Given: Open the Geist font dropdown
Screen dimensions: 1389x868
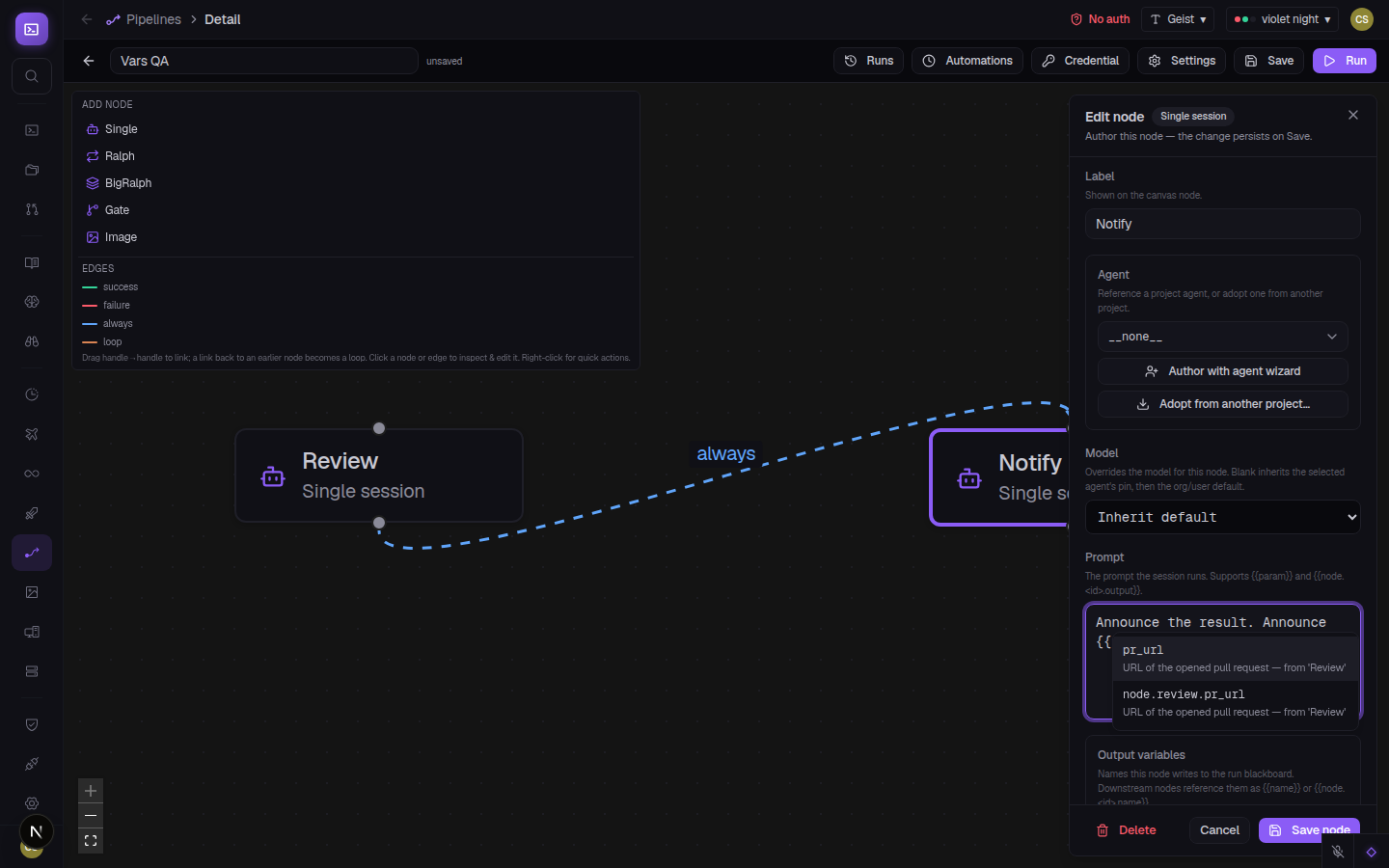Looking at the screenshot, I should pyautogui.click(x=1178, y=19).
